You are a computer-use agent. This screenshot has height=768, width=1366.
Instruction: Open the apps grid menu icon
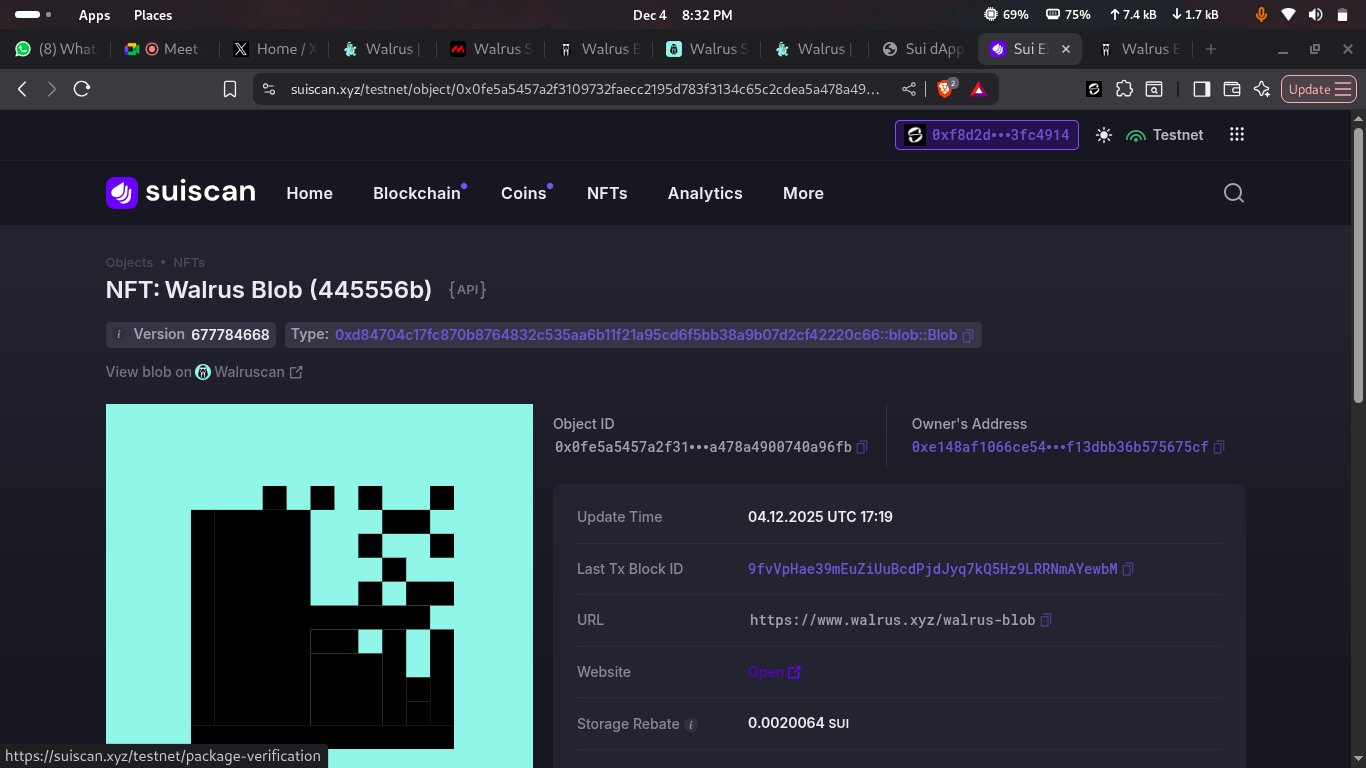click(1237, 135)
